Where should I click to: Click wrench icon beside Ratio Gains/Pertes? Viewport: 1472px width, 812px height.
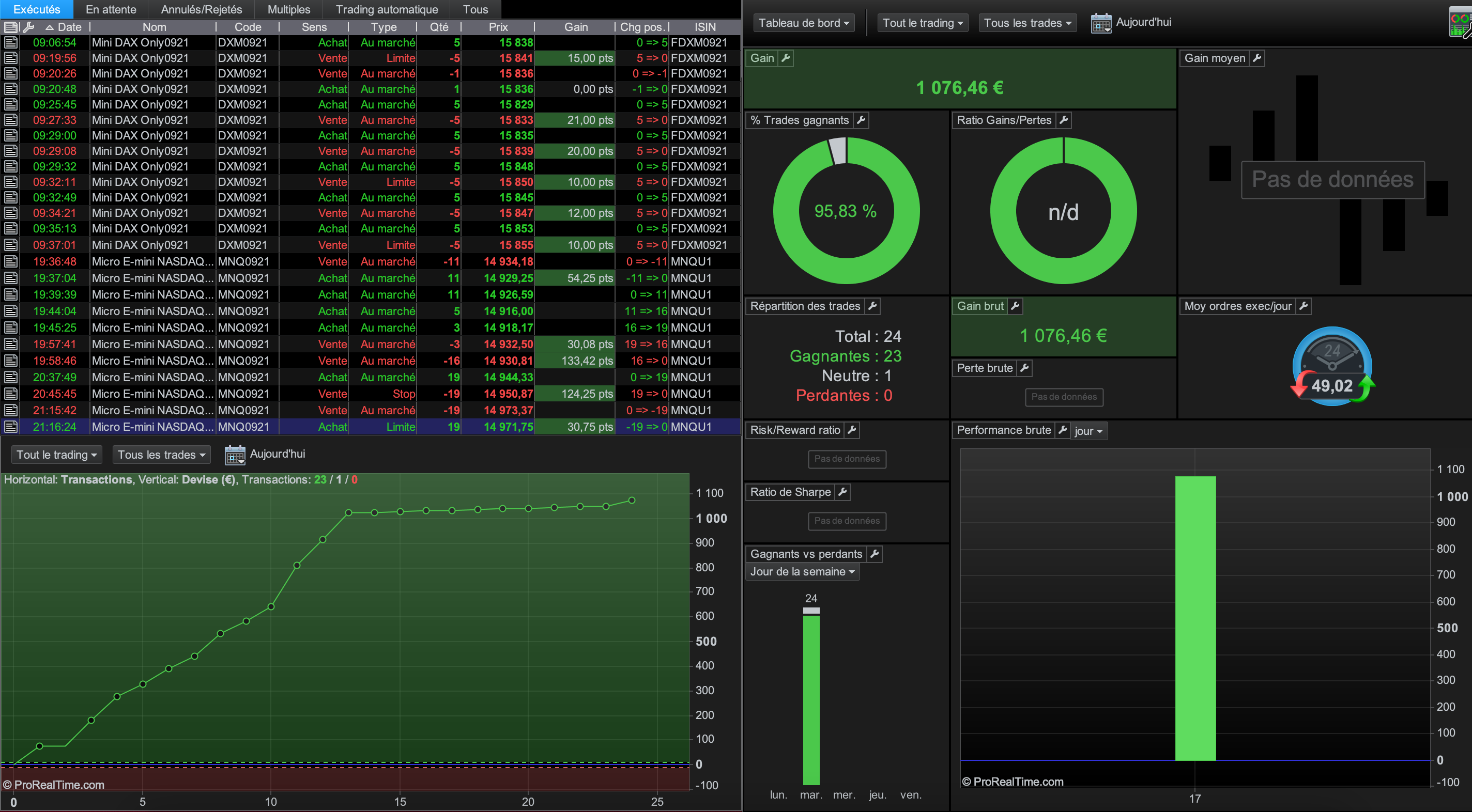pyautogui.click(x=1063, y=120)
